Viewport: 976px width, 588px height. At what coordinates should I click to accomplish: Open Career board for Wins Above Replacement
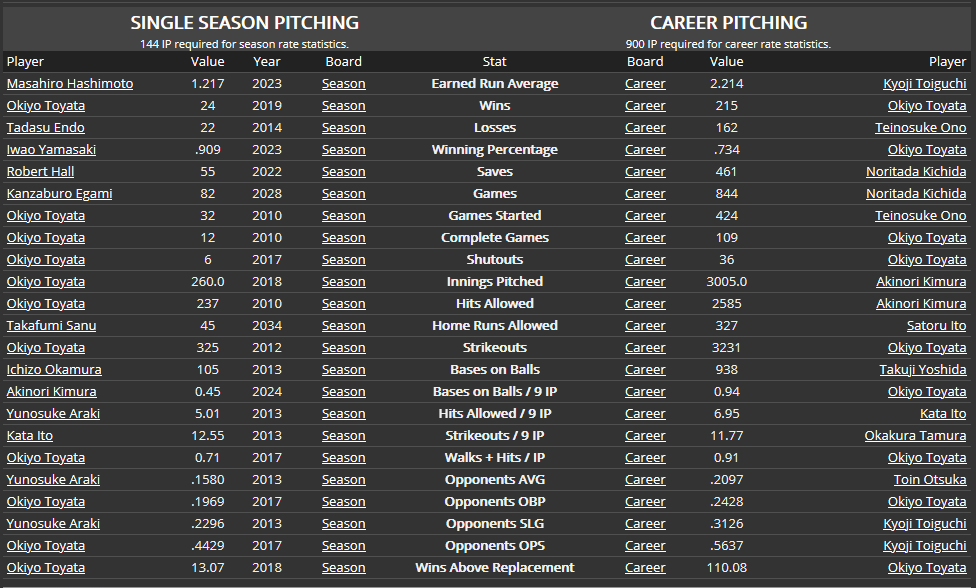pos(645,568)
